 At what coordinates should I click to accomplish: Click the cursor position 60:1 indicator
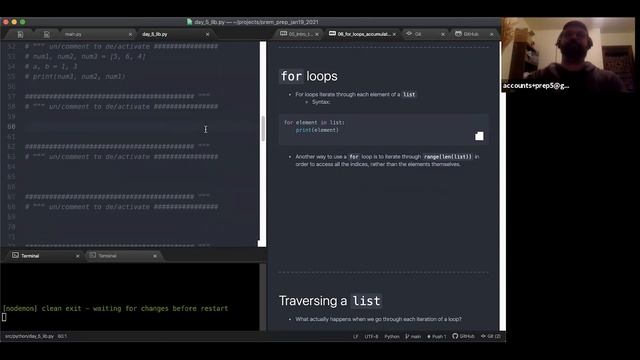[62, 336]
